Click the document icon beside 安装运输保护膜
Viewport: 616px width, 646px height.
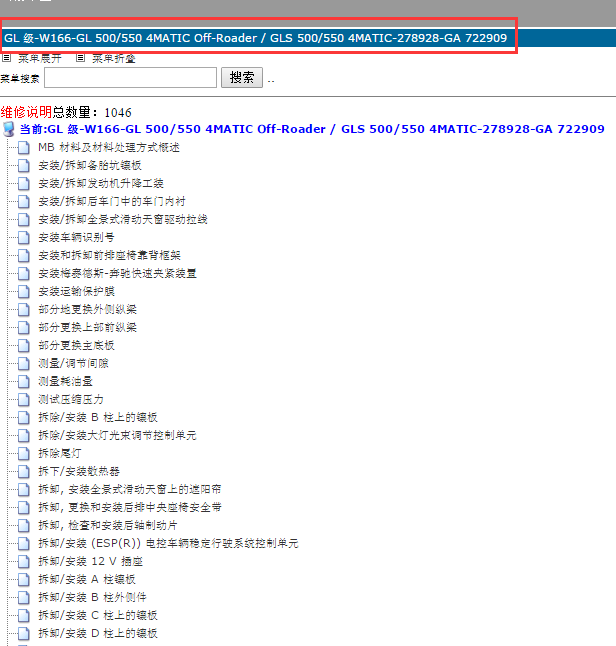pos(24,292)
